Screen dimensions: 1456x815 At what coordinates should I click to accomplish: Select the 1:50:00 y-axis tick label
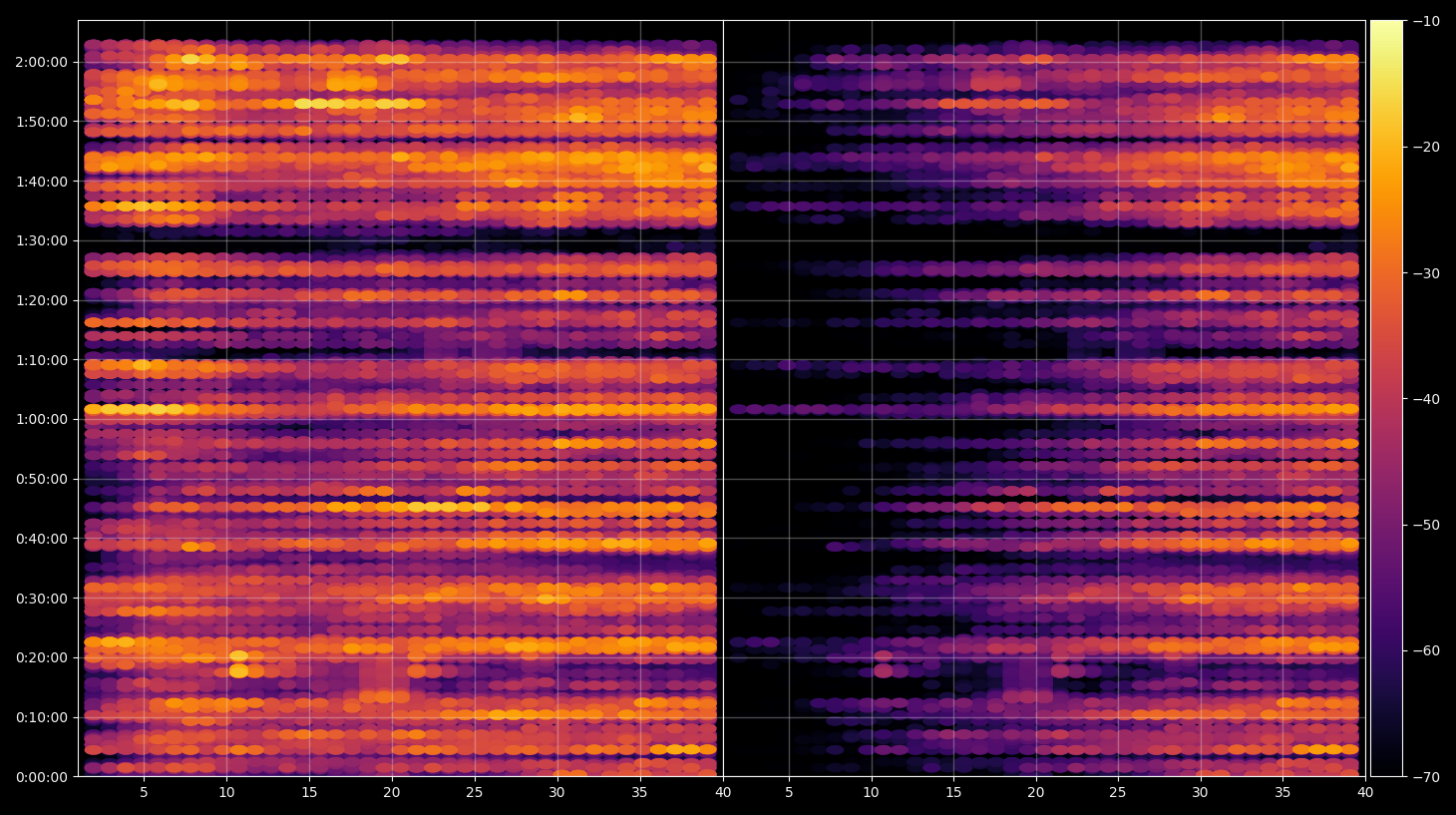tap(42, 122)
